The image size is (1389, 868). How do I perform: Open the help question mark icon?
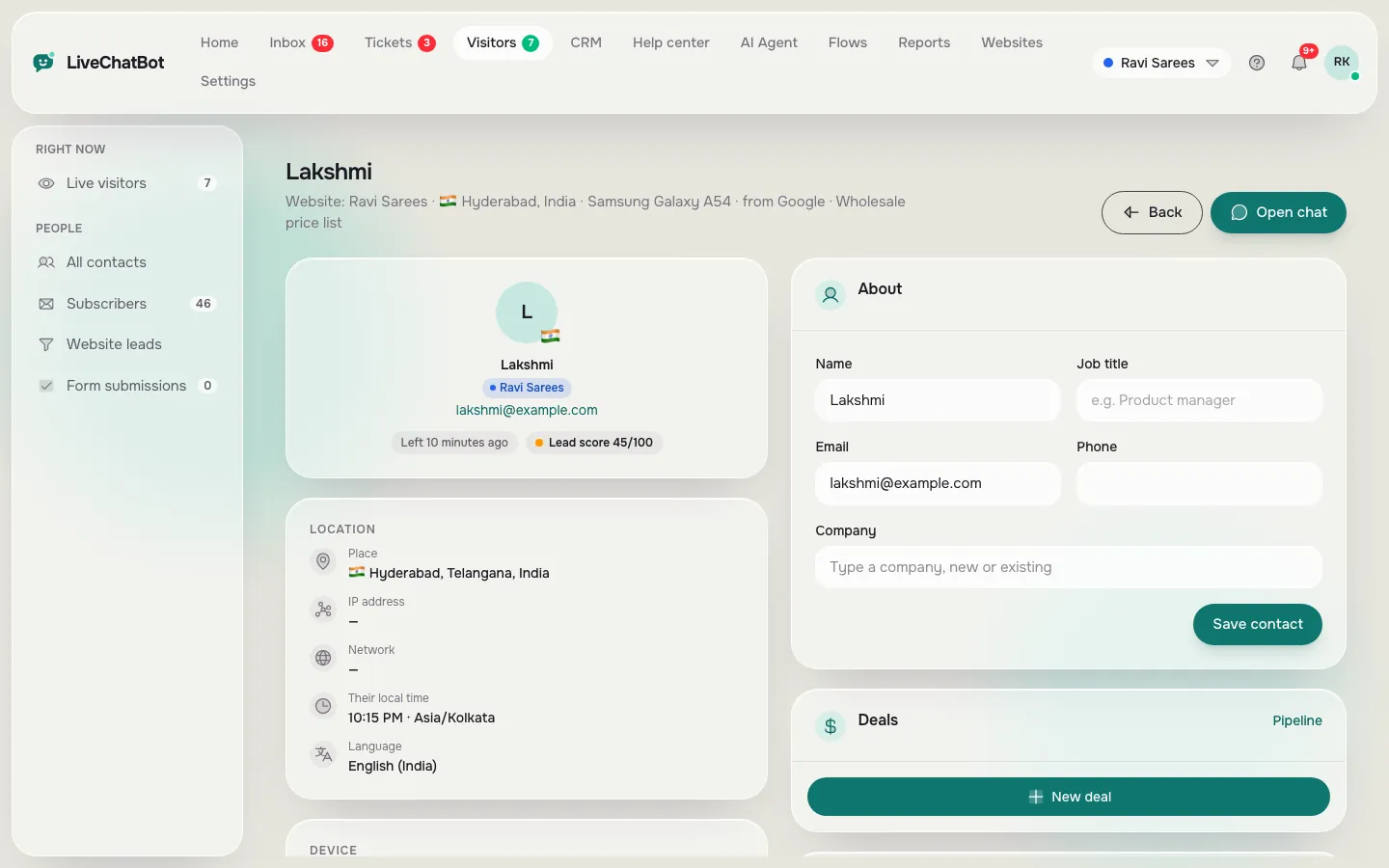click(1257, 63)
